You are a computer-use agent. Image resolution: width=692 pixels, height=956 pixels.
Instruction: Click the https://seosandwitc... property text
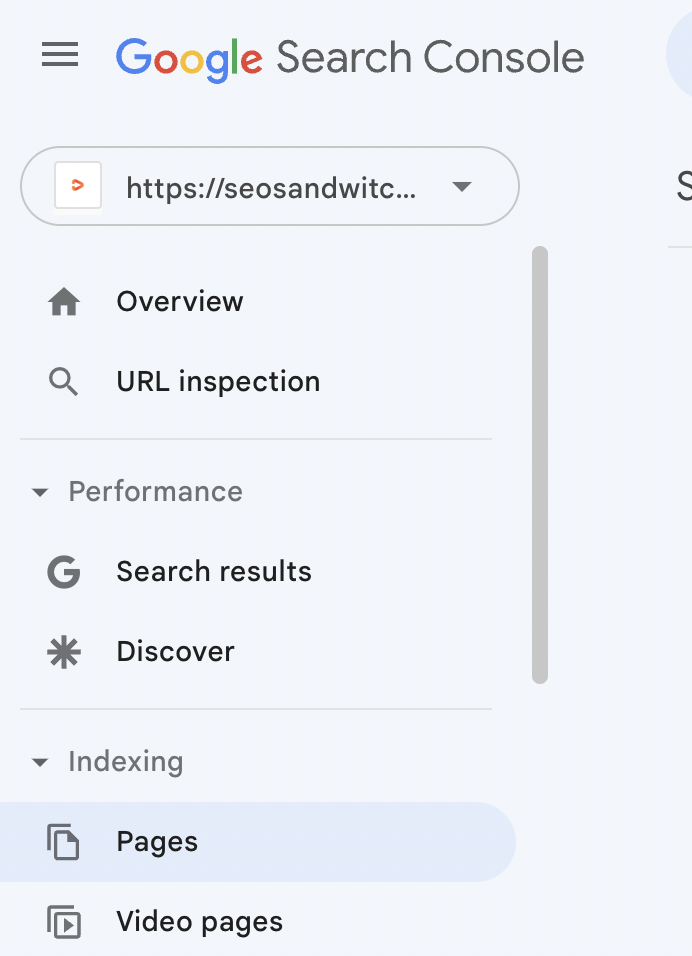270,188
